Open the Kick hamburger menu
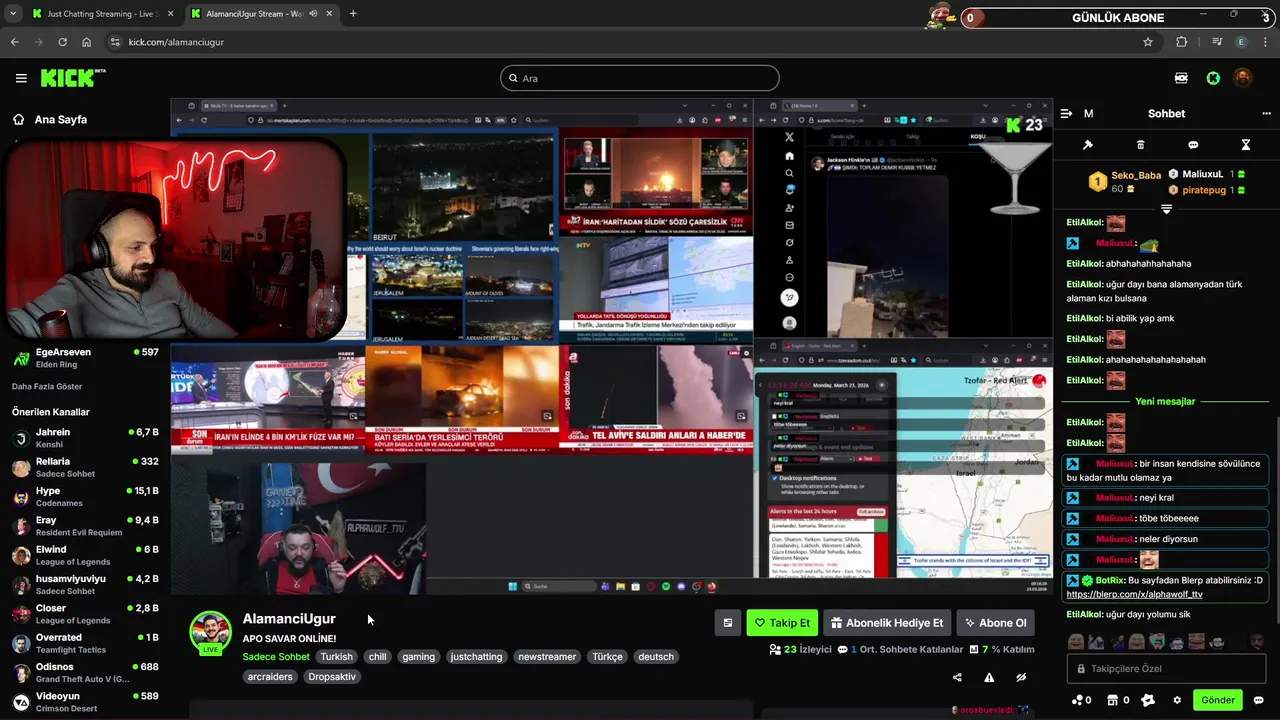Image resolution: width=1280 pixels, height=720 pixels. point(21,78)
